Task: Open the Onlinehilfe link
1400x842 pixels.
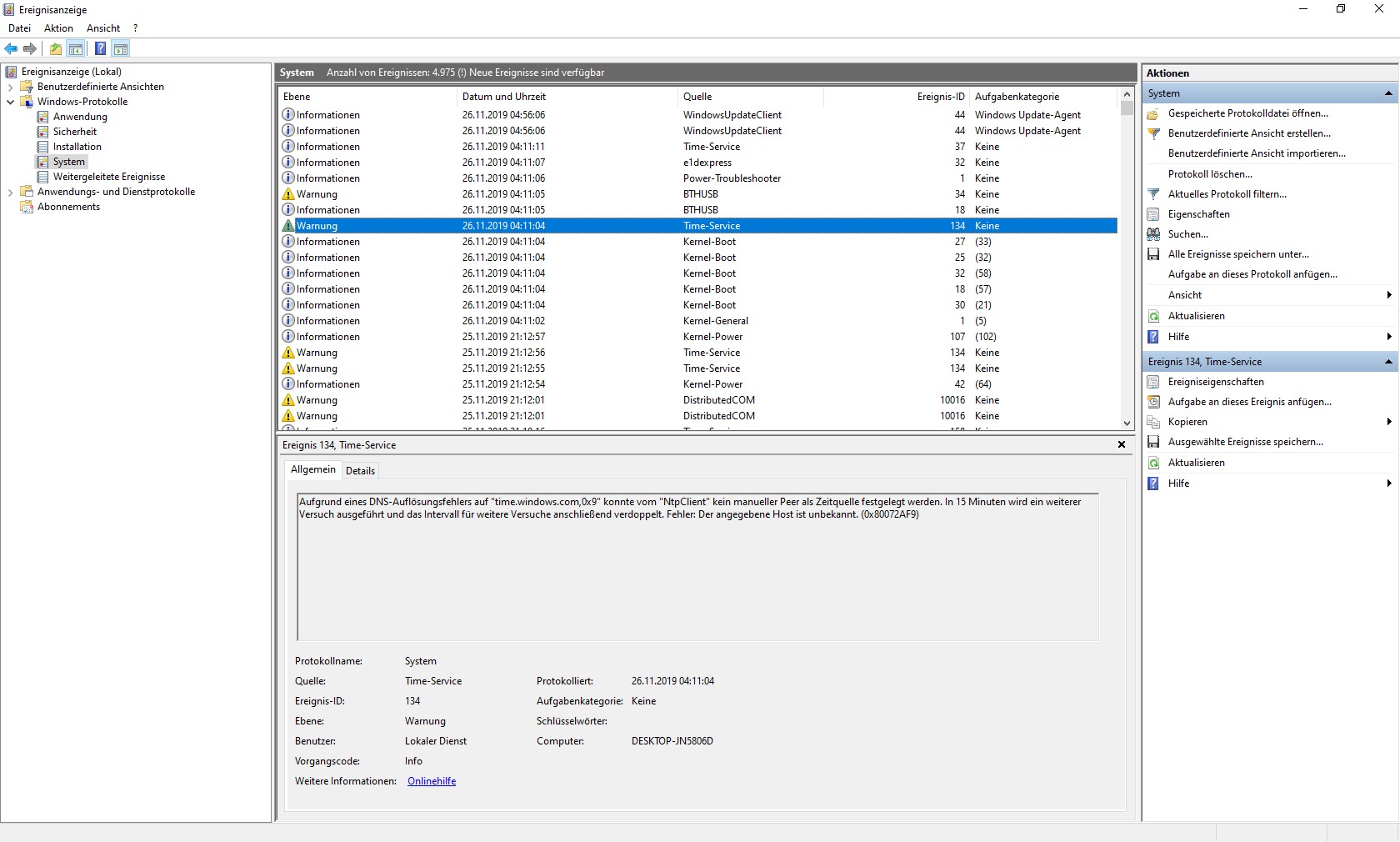Action: point(432,781)
